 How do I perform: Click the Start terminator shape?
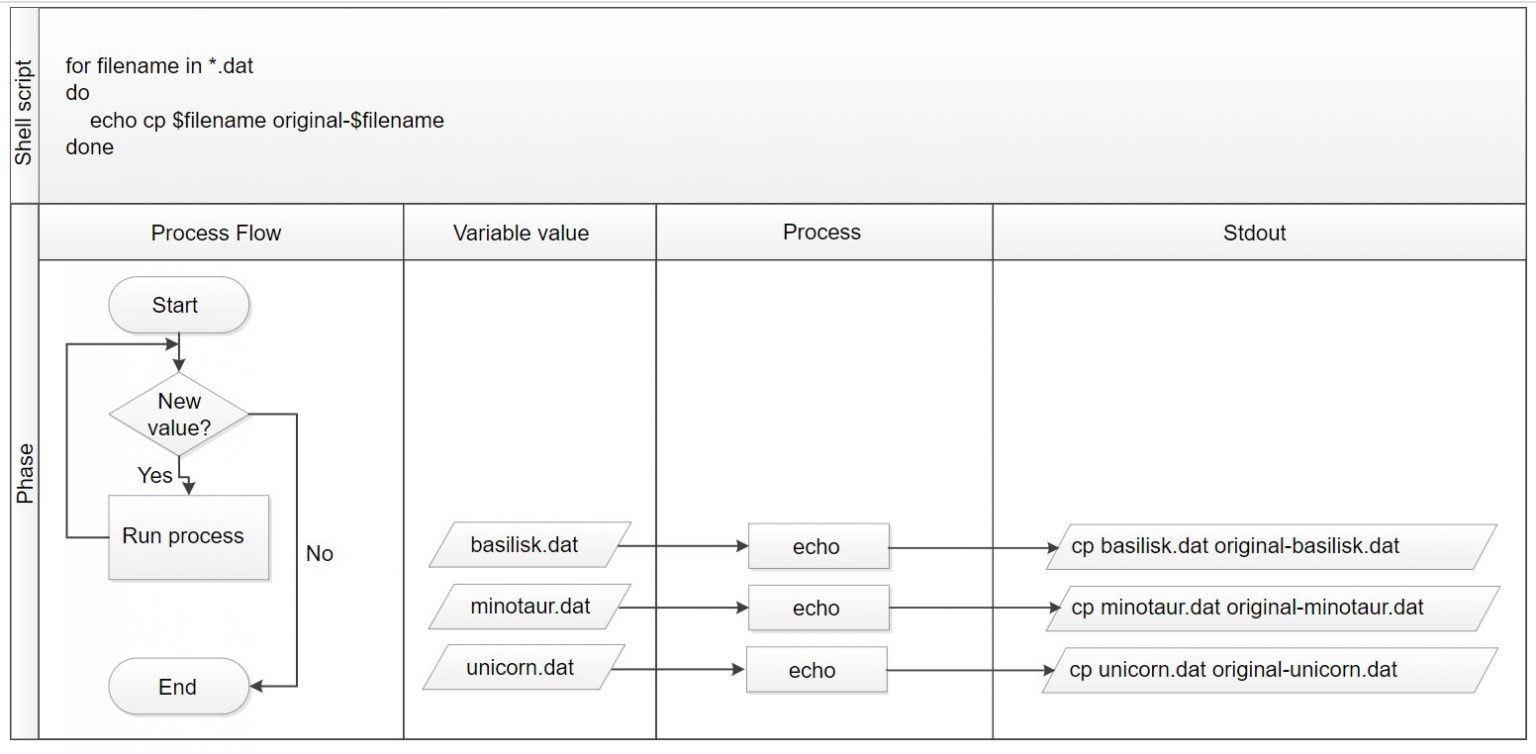[176, 305]
